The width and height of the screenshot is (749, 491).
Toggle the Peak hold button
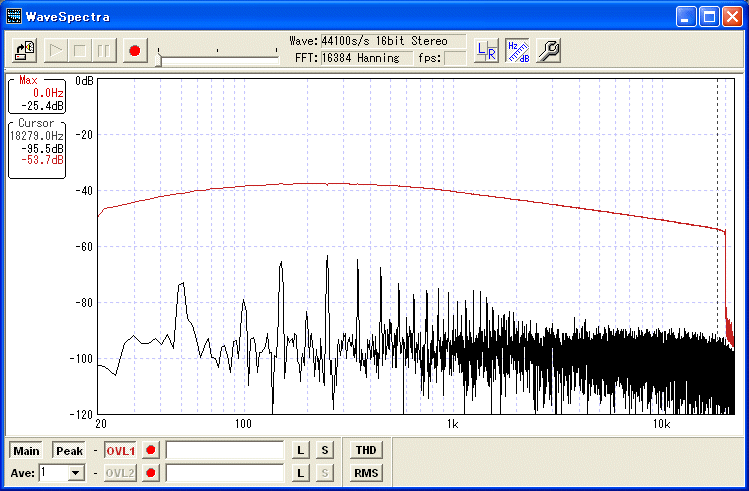[69, 451]
